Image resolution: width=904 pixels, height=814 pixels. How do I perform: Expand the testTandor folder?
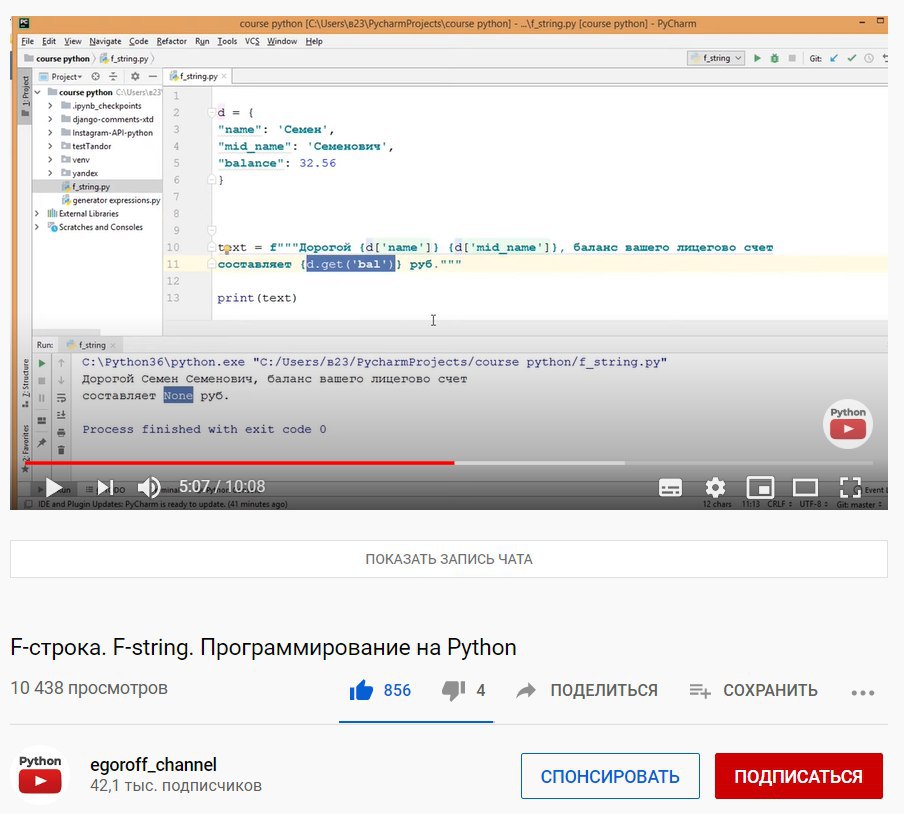click(51, 146)
